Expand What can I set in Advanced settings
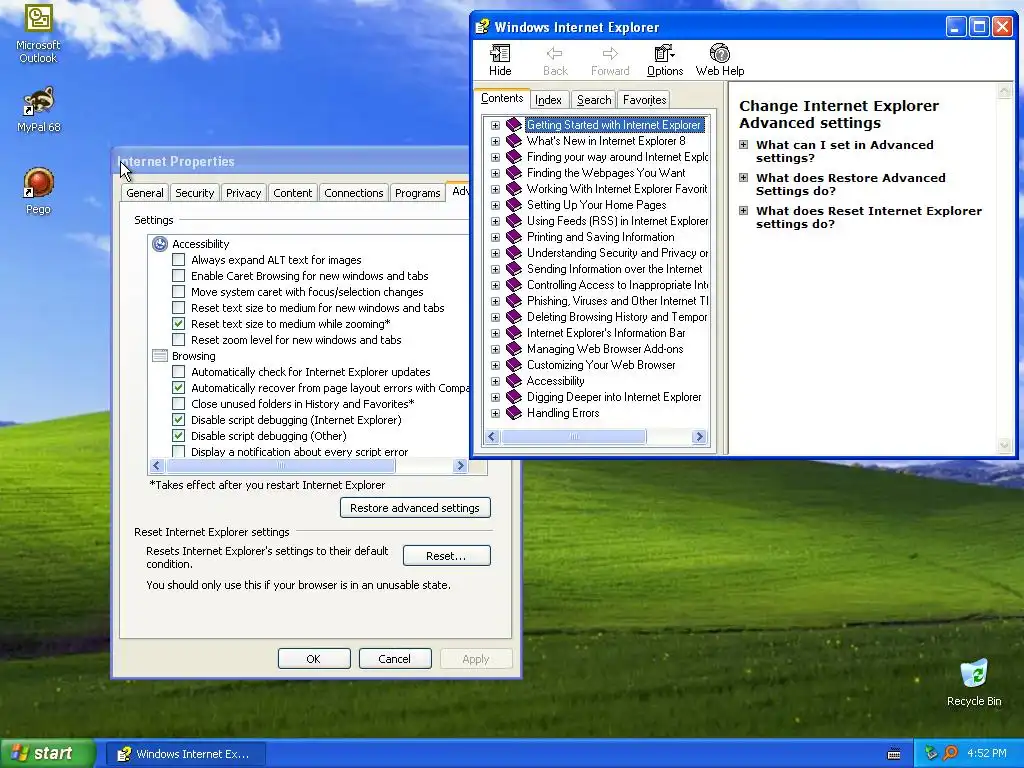1024x768 pixels. pos(743,144)
